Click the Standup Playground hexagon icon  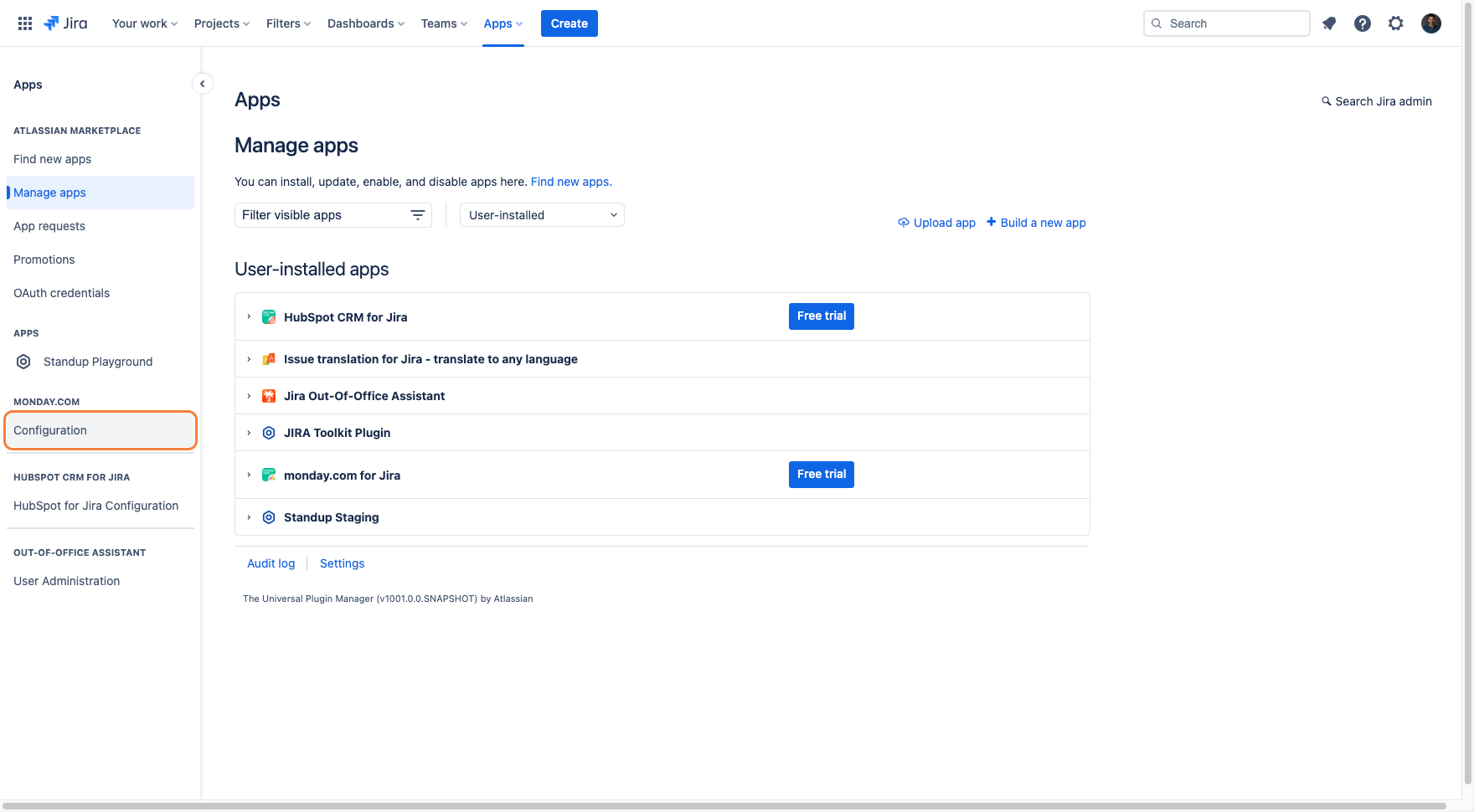(24, 362)
